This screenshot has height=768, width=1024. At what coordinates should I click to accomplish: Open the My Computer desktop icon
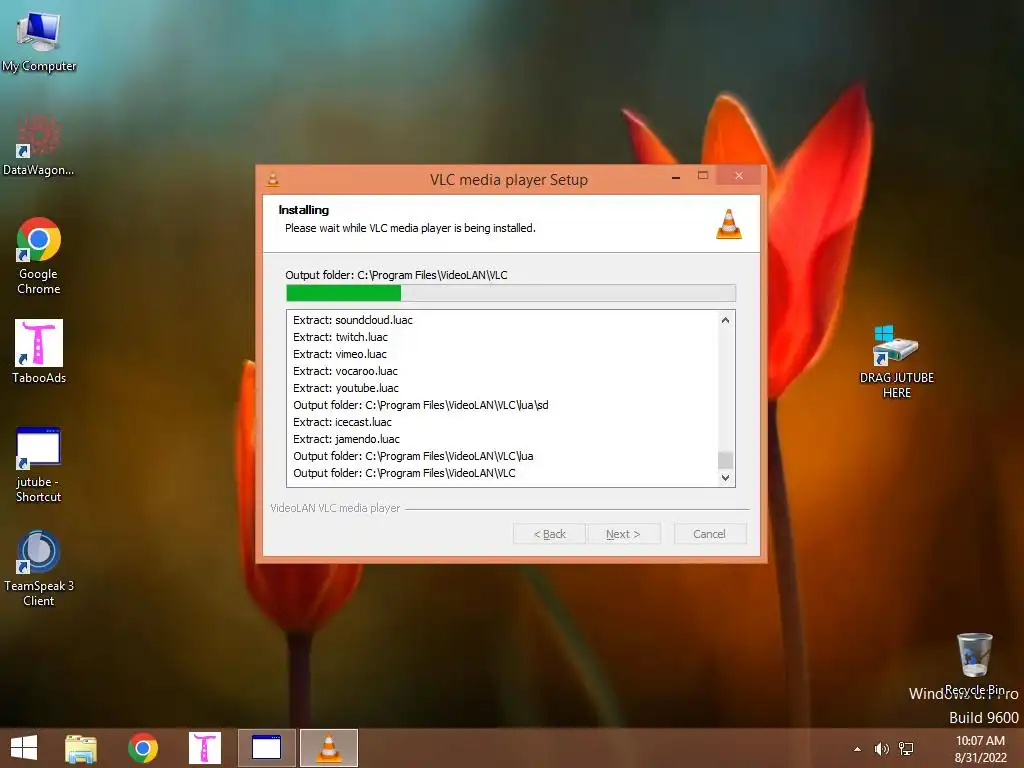(x=39, y=39)
